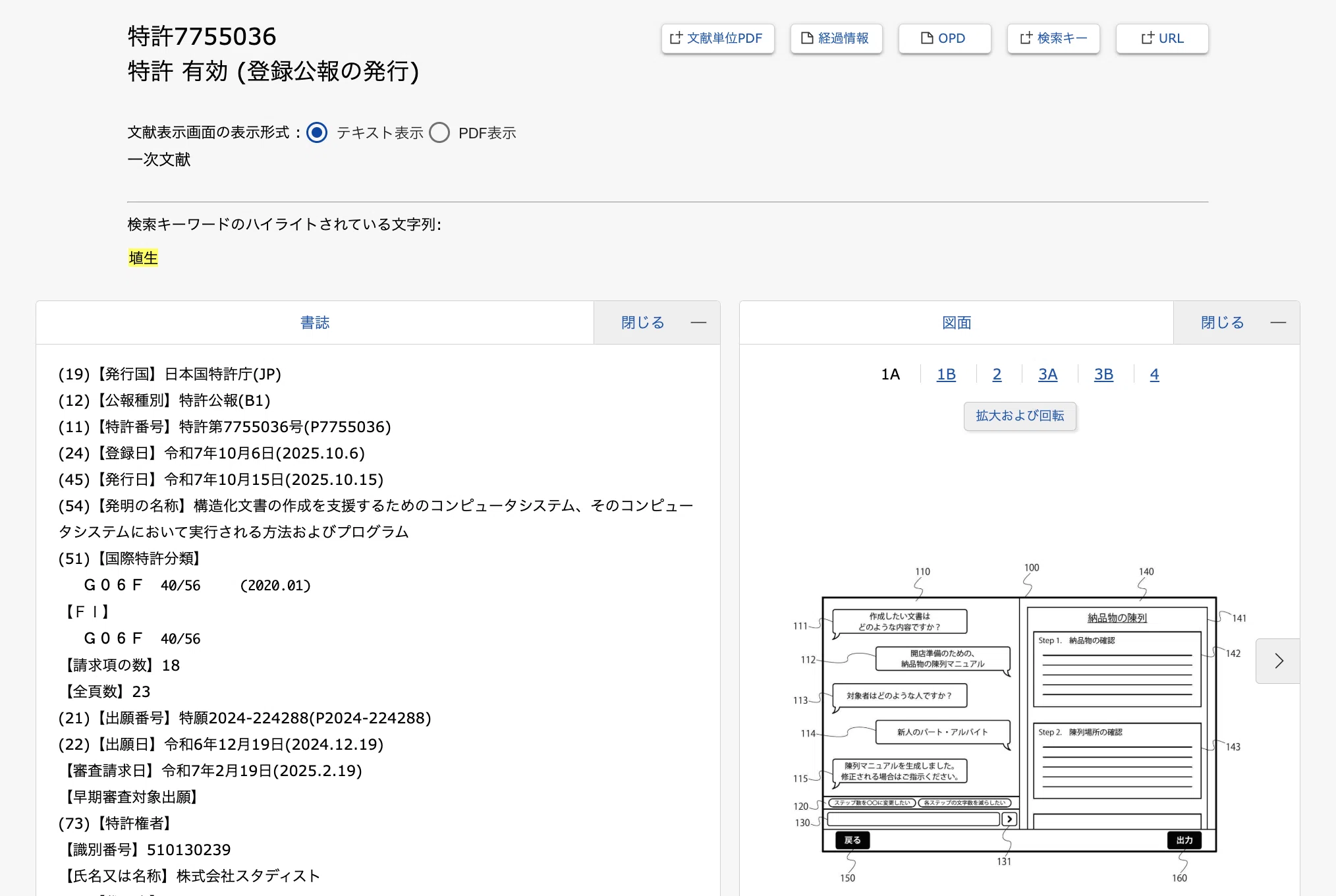Image resolution: width=1336 pixels, height=896 pixels.
Task: Switch to drawing 3B
Action: point(1103,375)
